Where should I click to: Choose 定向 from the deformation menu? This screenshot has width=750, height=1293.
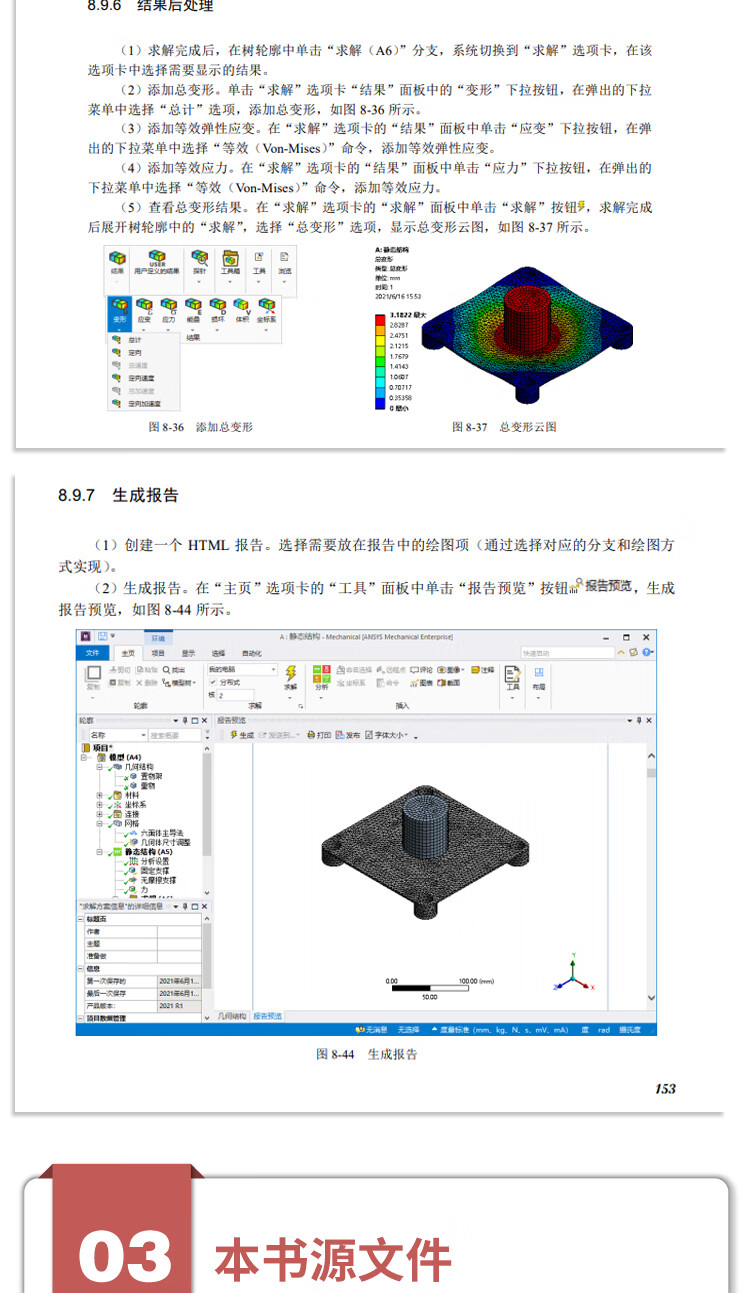(x=143, y=353)
